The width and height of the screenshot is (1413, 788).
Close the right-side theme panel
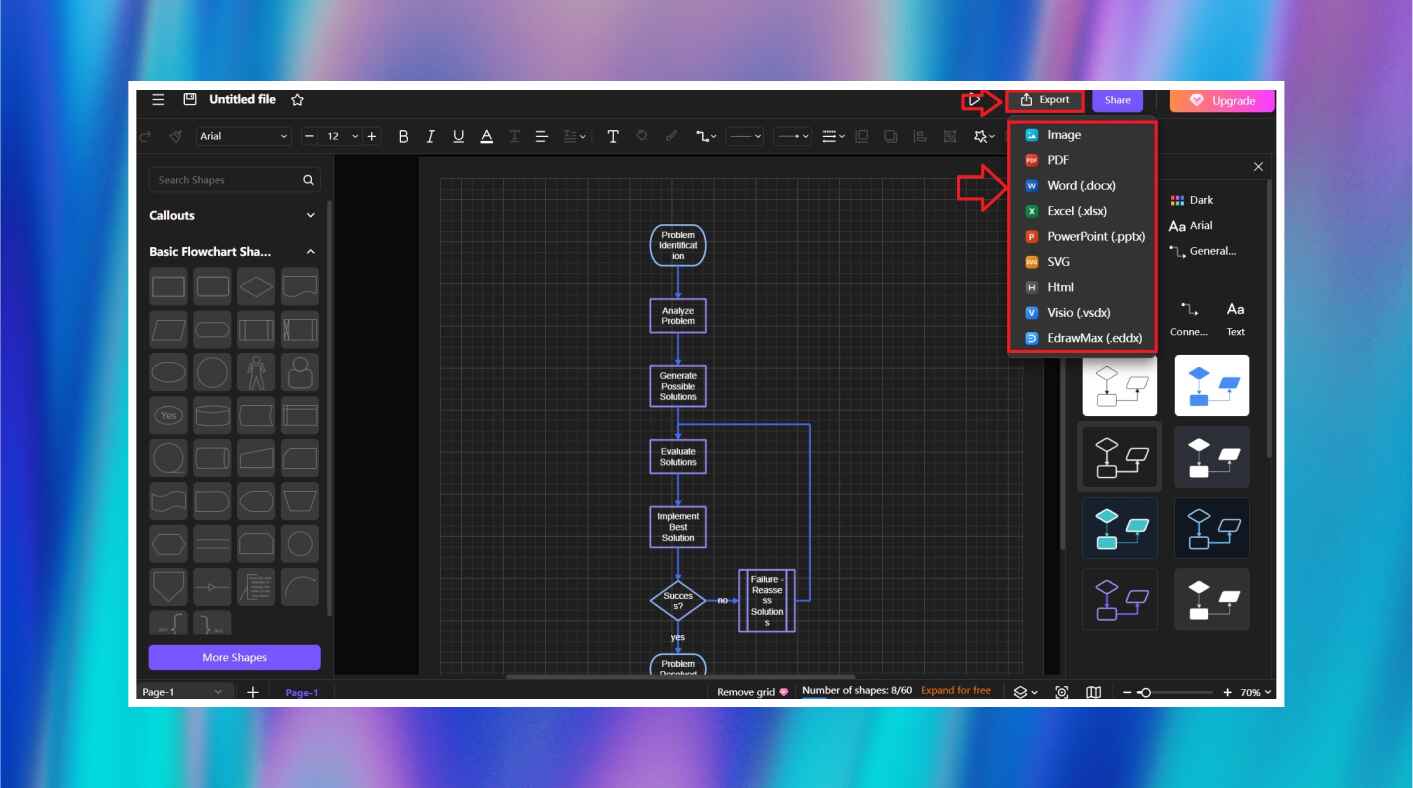[1258, 167]
